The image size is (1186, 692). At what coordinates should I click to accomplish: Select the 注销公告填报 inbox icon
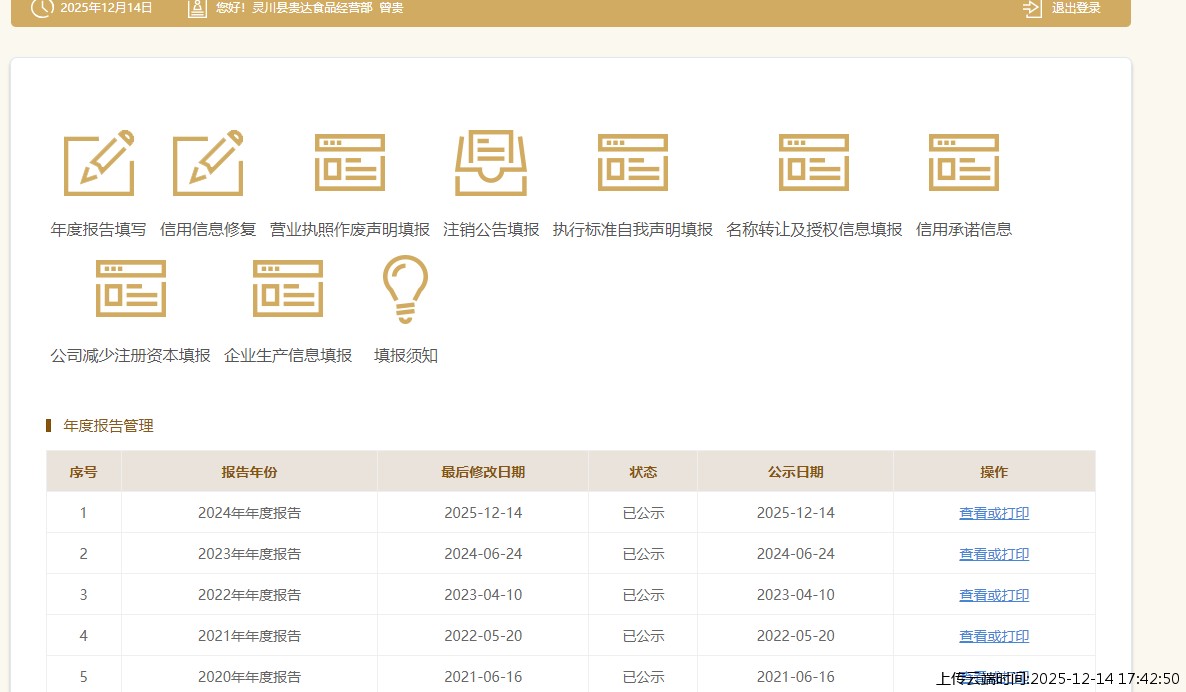[x=491, y=163]
